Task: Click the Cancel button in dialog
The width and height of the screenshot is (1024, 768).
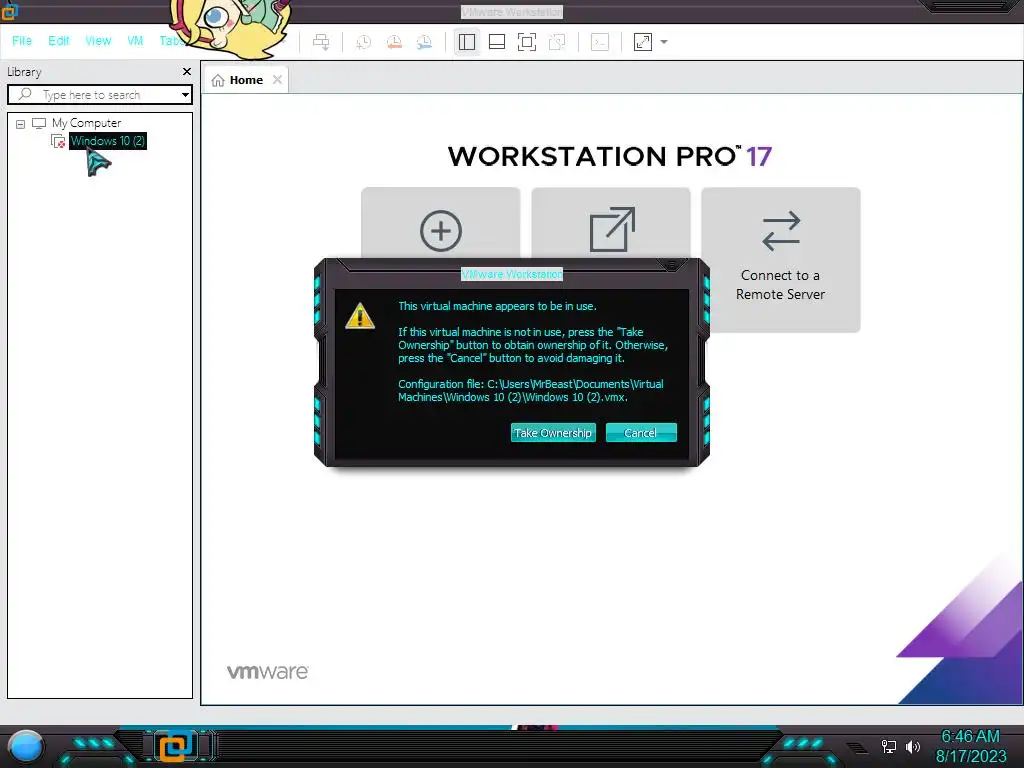Action: (x=641, y=433)
